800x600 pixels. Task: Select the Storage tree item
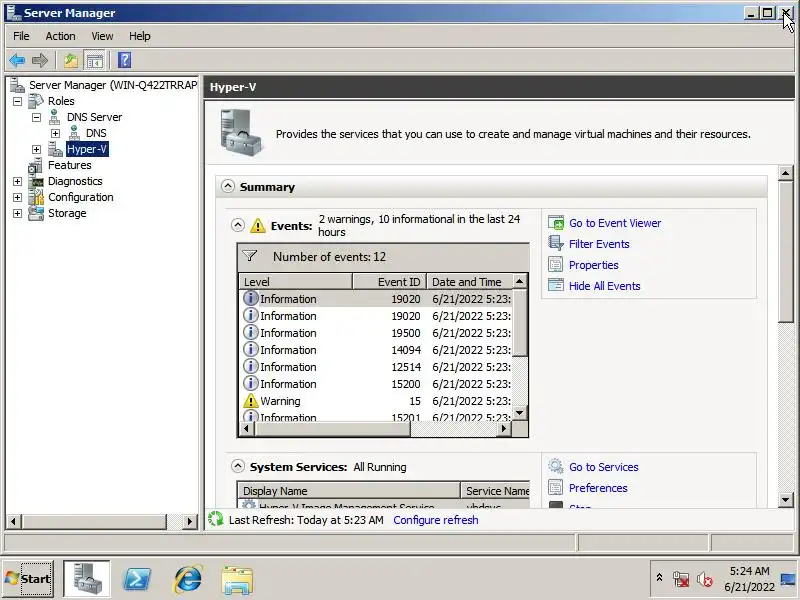[x=67, y=213]
